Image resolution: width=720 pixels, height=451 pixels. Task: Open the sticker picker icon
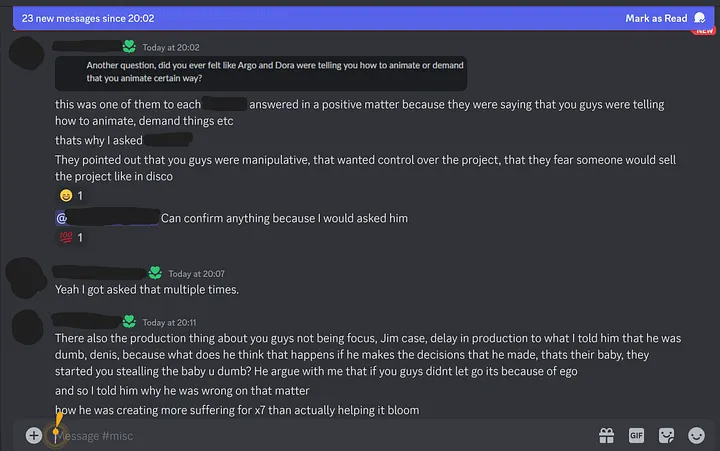[666, 435]
